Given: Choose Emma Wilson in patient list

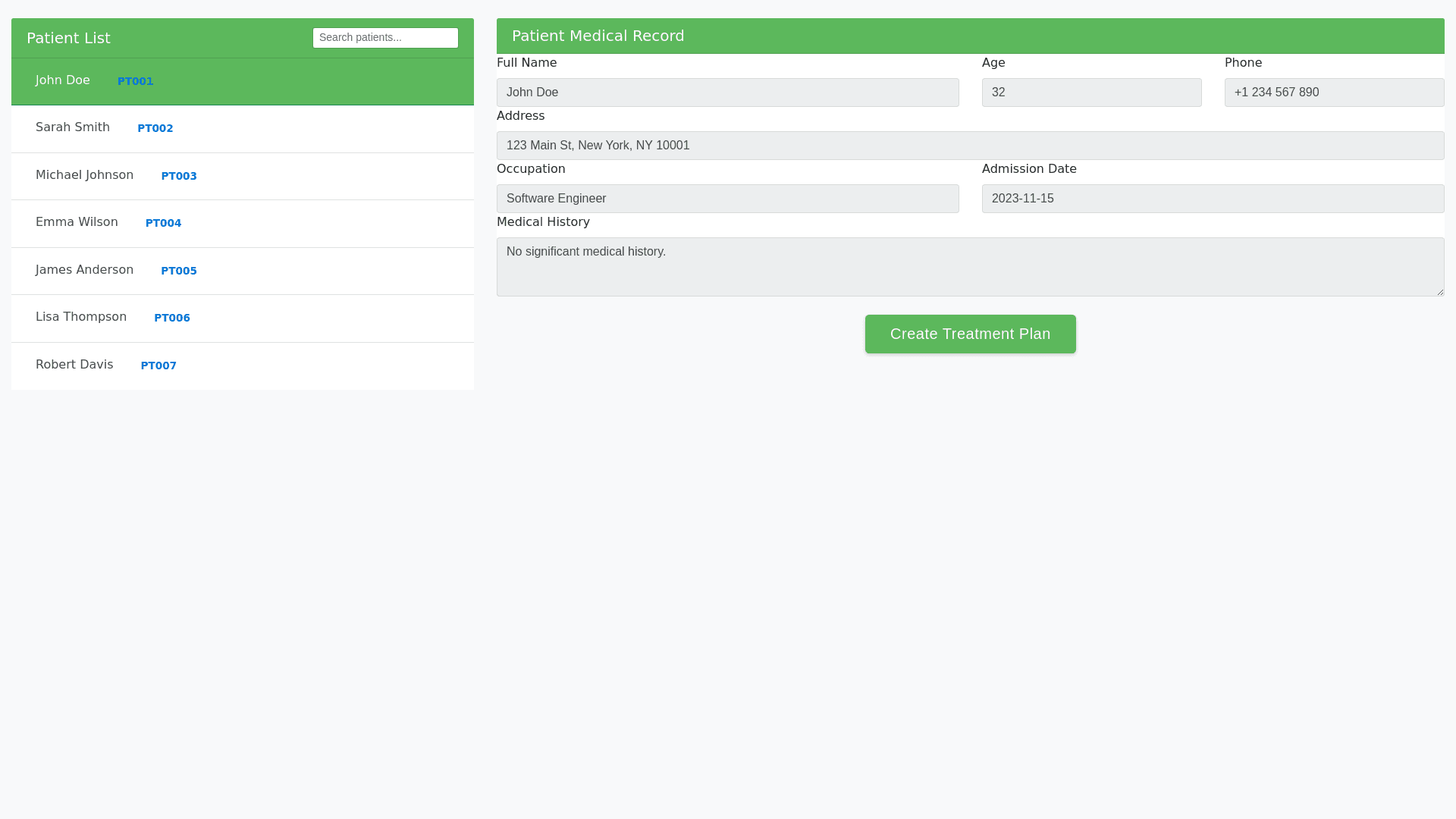Looking at the screenshot, I should click(77, 222).
